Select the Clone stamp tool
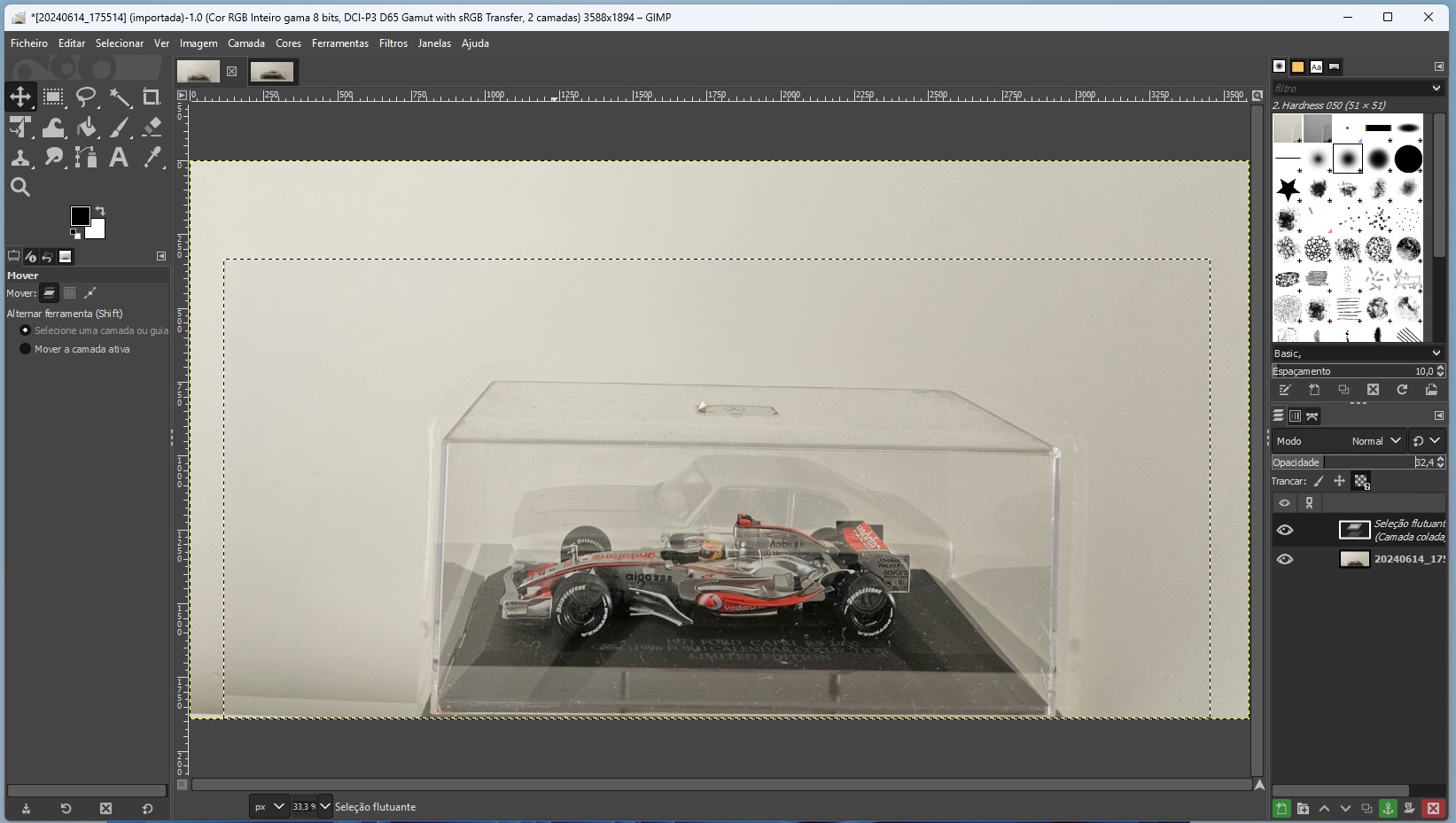Screen dimensions: 1456x823 point(20,158)
